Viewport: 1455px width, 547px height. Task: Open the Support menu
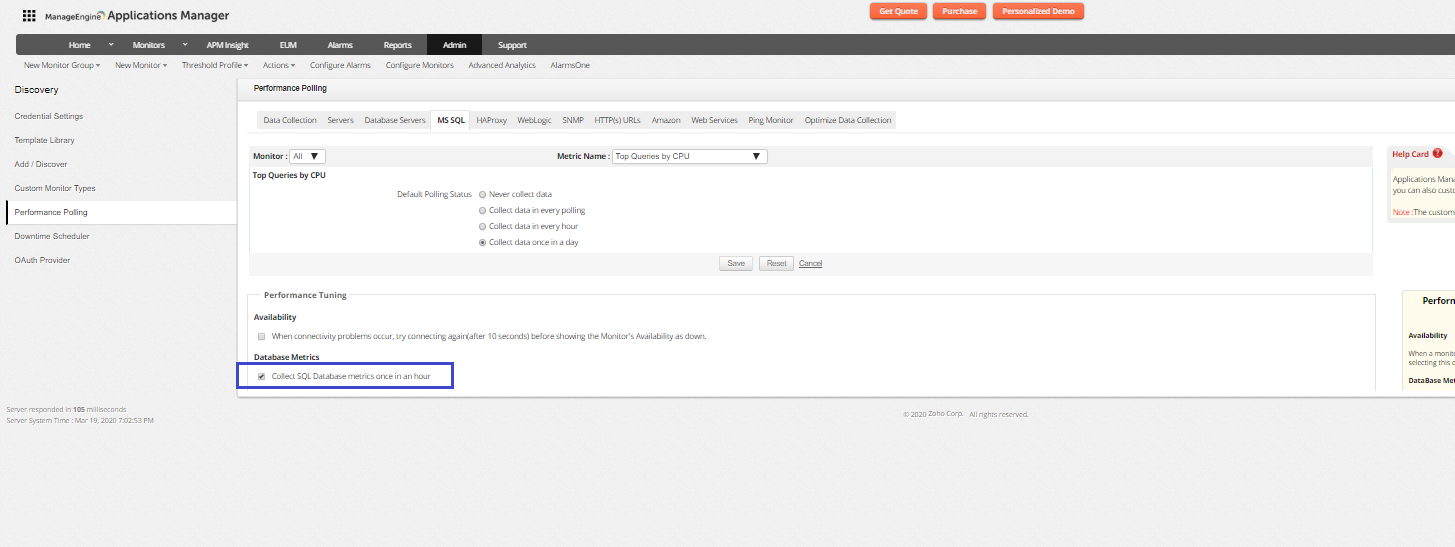coord(512,45)
